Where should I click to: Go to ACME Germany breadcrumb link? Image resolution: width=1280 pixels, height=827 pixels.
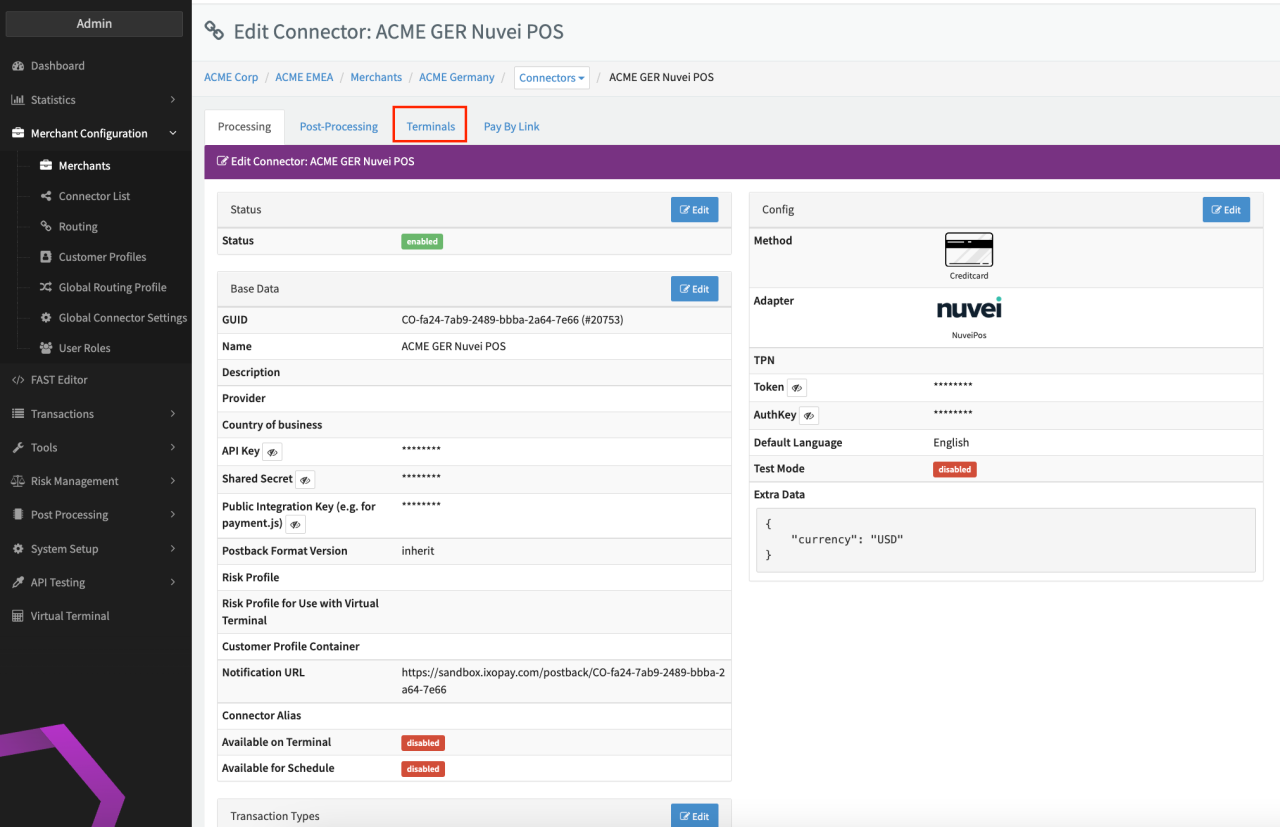(x=456, y=77)
